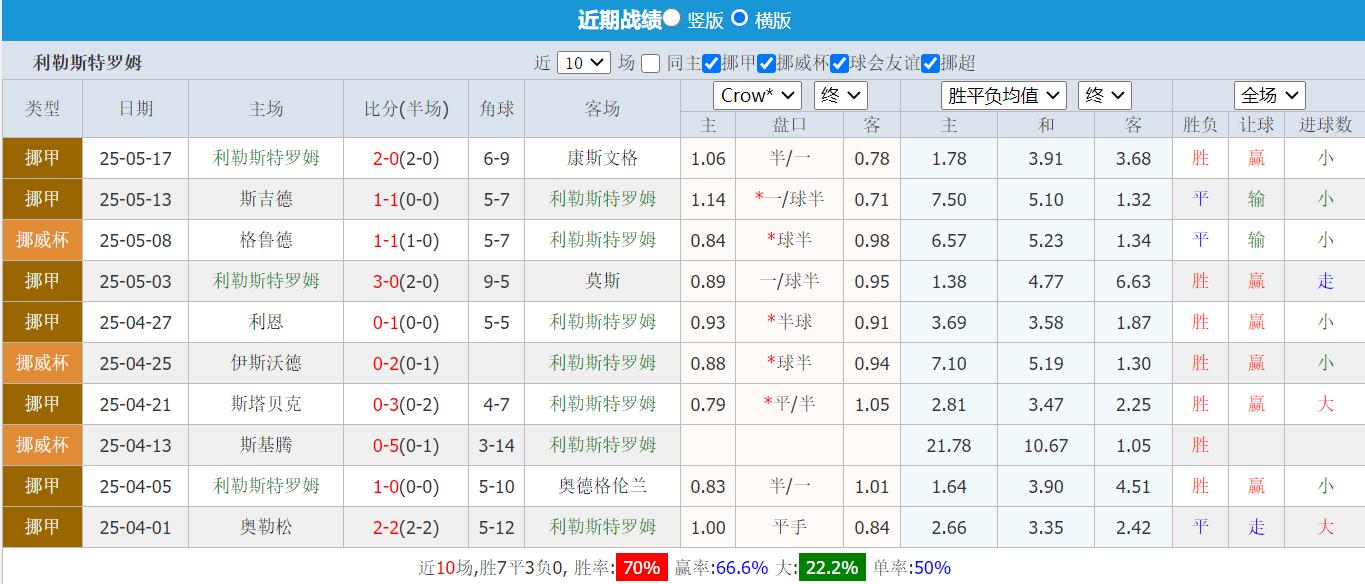The image size is (1365, 584).
Task: Enable the 同主 checkbox
Action: click(651, 62)
